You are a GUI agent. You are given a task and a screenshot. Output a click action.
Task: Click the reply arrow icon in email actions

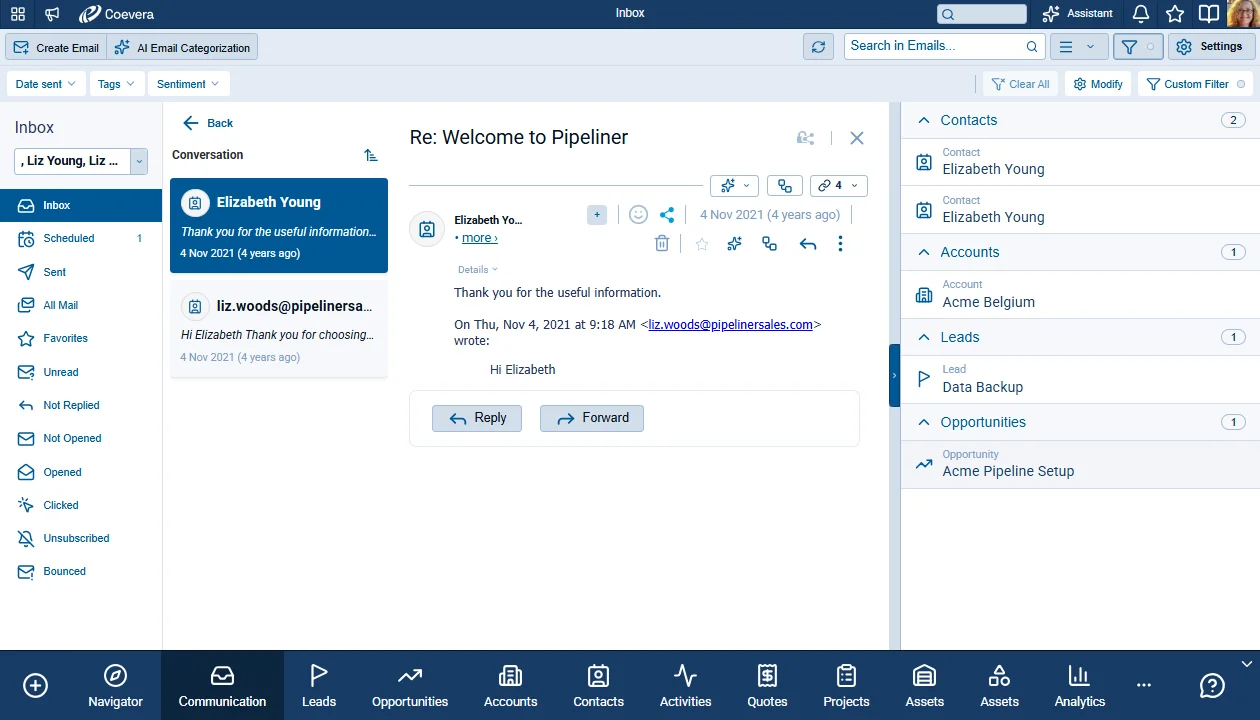[x=808, y=243]
